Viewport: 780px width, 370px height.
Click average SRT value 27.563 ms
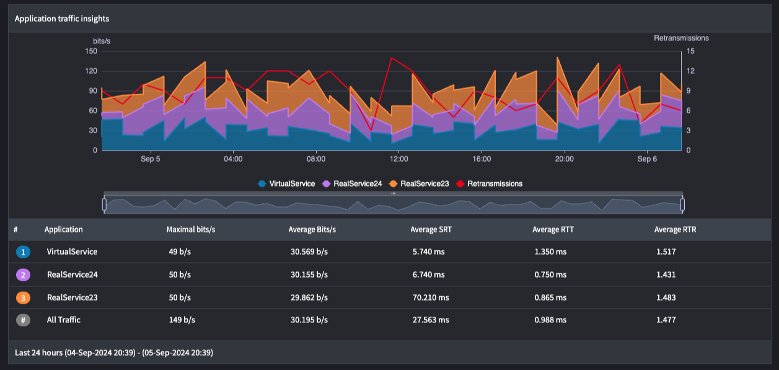click(x=431, y=320)
